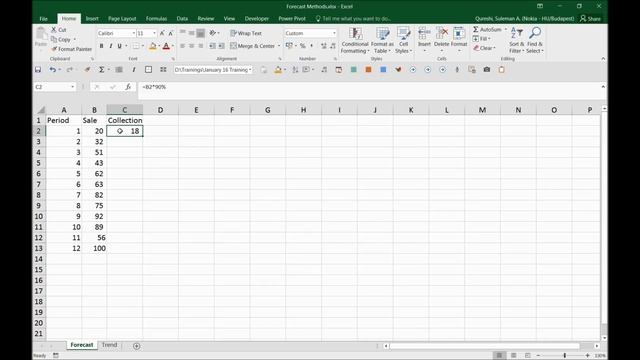Image resolution: width=640 pixels, height=360 pixels.
Task: Open the file path dropdown in quick toolbar
Action: tap(250, 70)
